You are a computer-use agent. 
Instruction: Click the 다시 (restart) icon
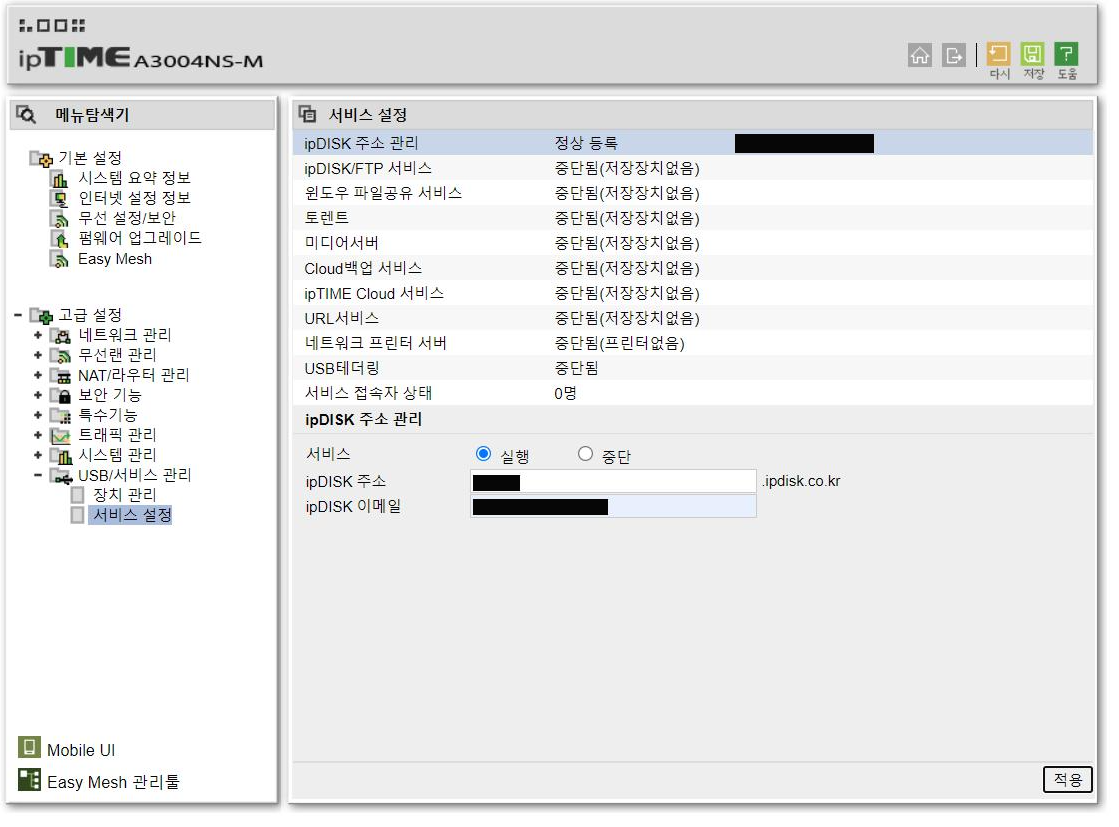(x=998, y=54)
